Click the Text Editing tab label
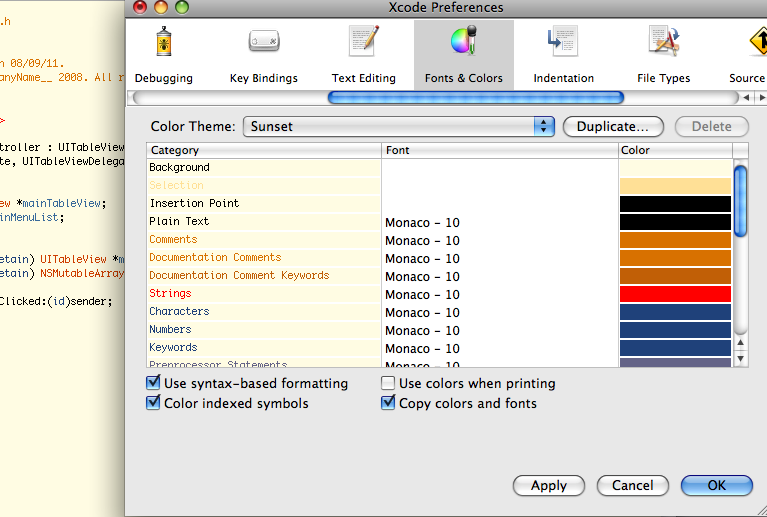 (x=364, y=78)
